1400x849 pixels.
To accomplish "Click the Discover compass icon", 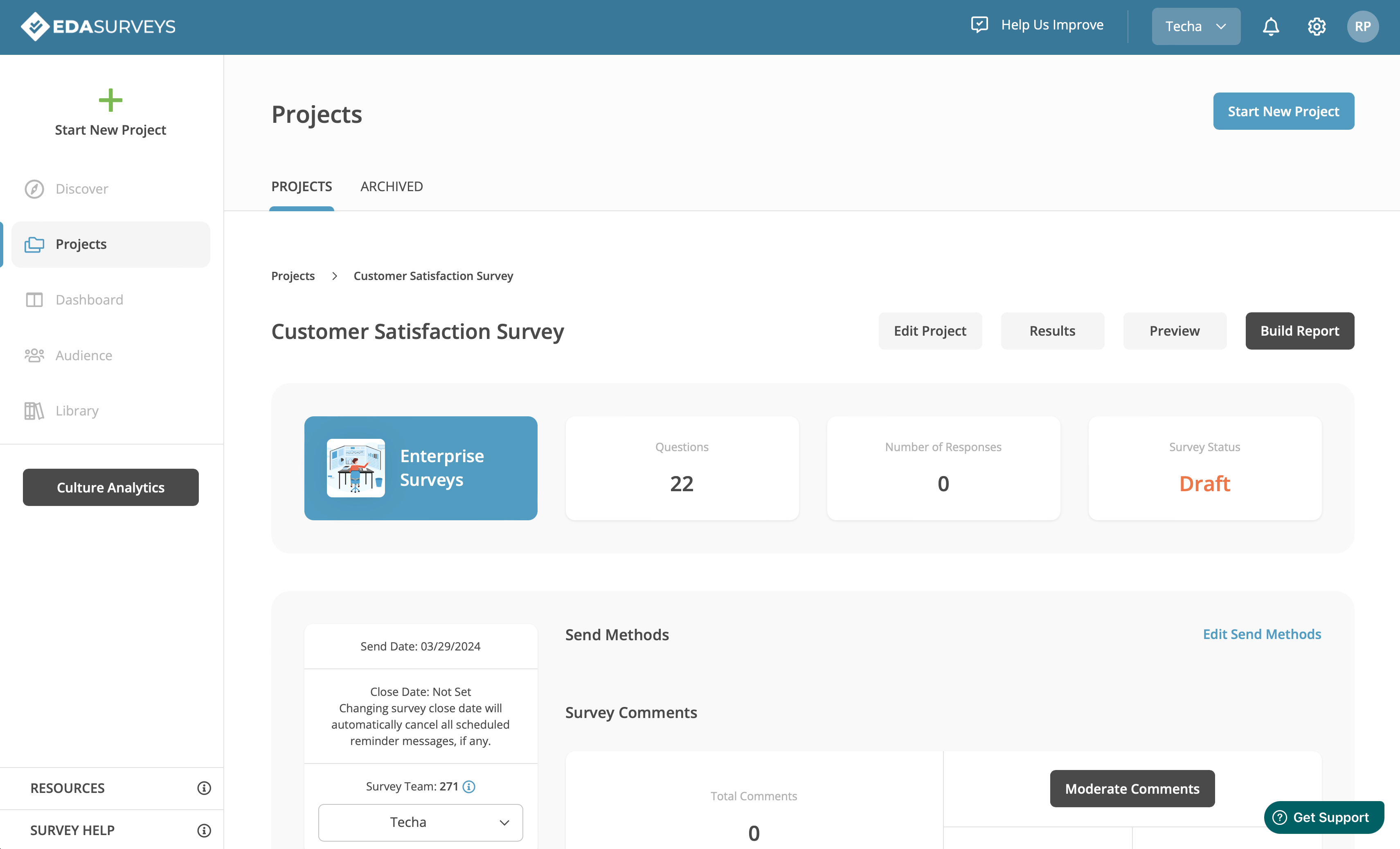I will 34,189.
